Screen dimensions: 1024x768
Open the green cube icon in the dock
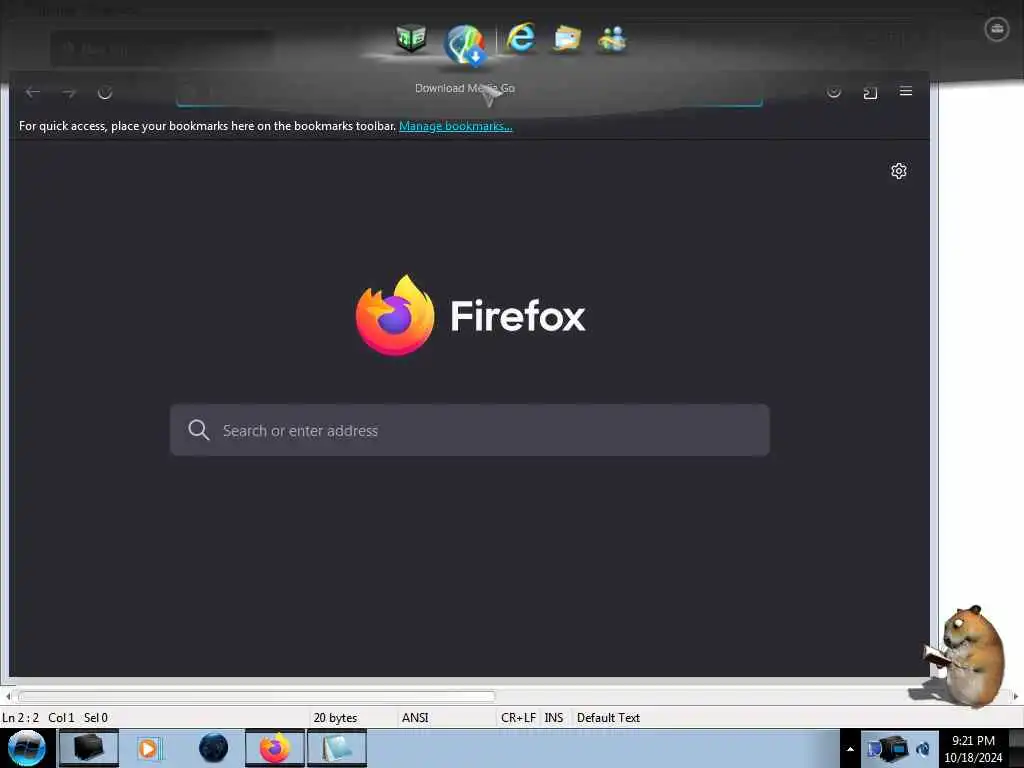point(411,38)
